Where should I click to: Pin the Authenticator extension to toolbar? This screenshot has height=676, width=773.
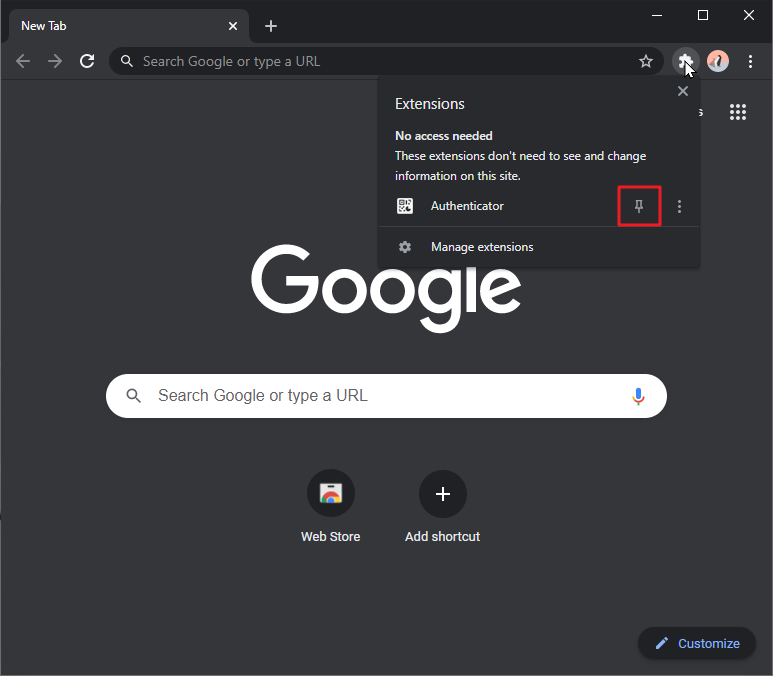tap(640, 207)
